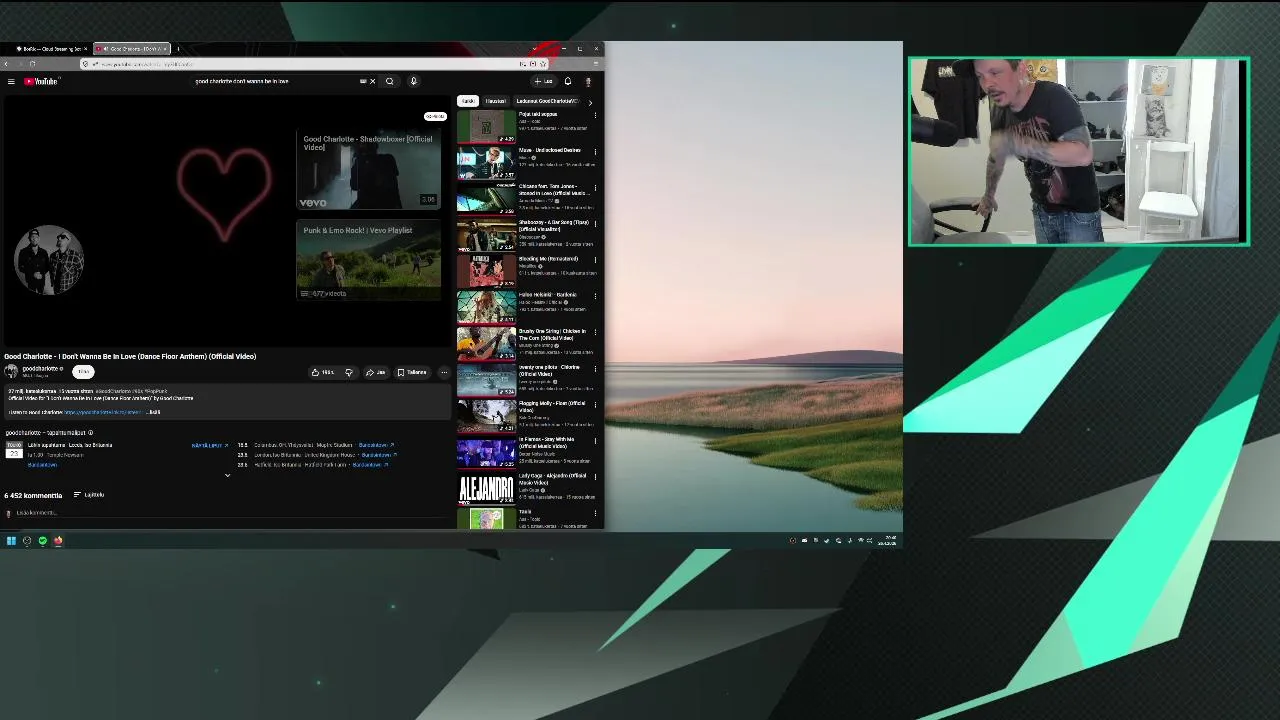Save the video with Tallenna button
The width and height of the screenshot is (1280, 720).
[412, 372]
